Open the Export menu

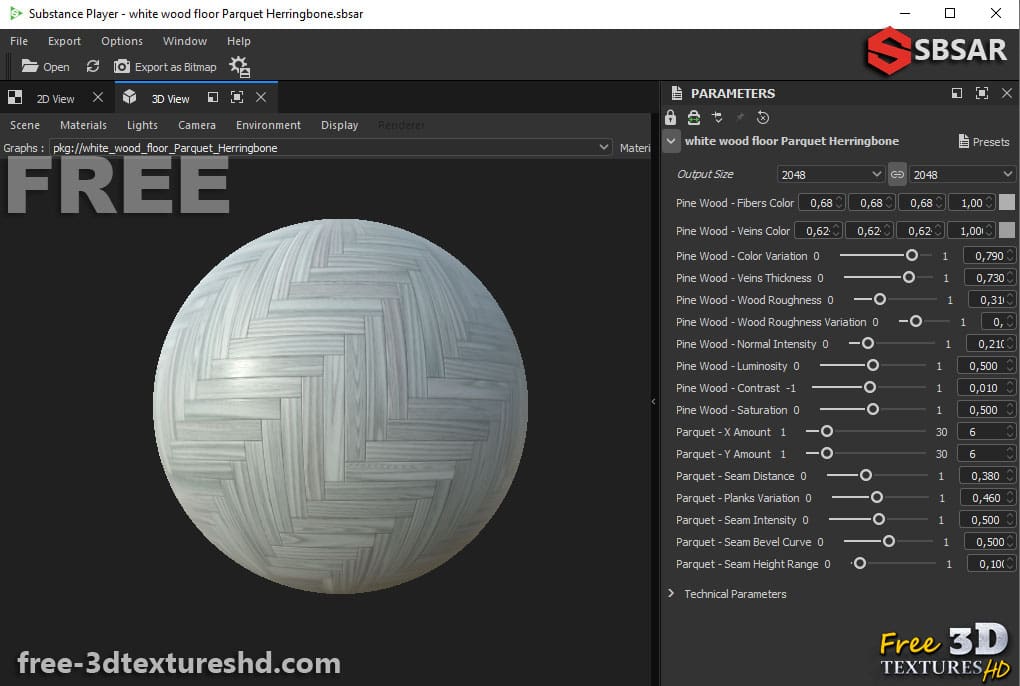pos(64,41)
